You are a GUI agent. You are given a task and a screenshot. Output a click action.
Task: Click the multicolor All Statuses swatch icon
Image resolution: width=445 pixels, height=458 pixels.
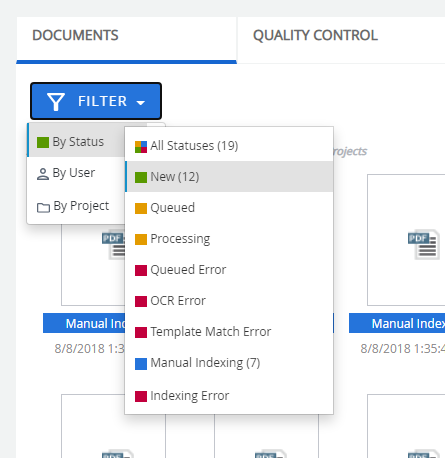pyautogui.click(x=141, y=147)
